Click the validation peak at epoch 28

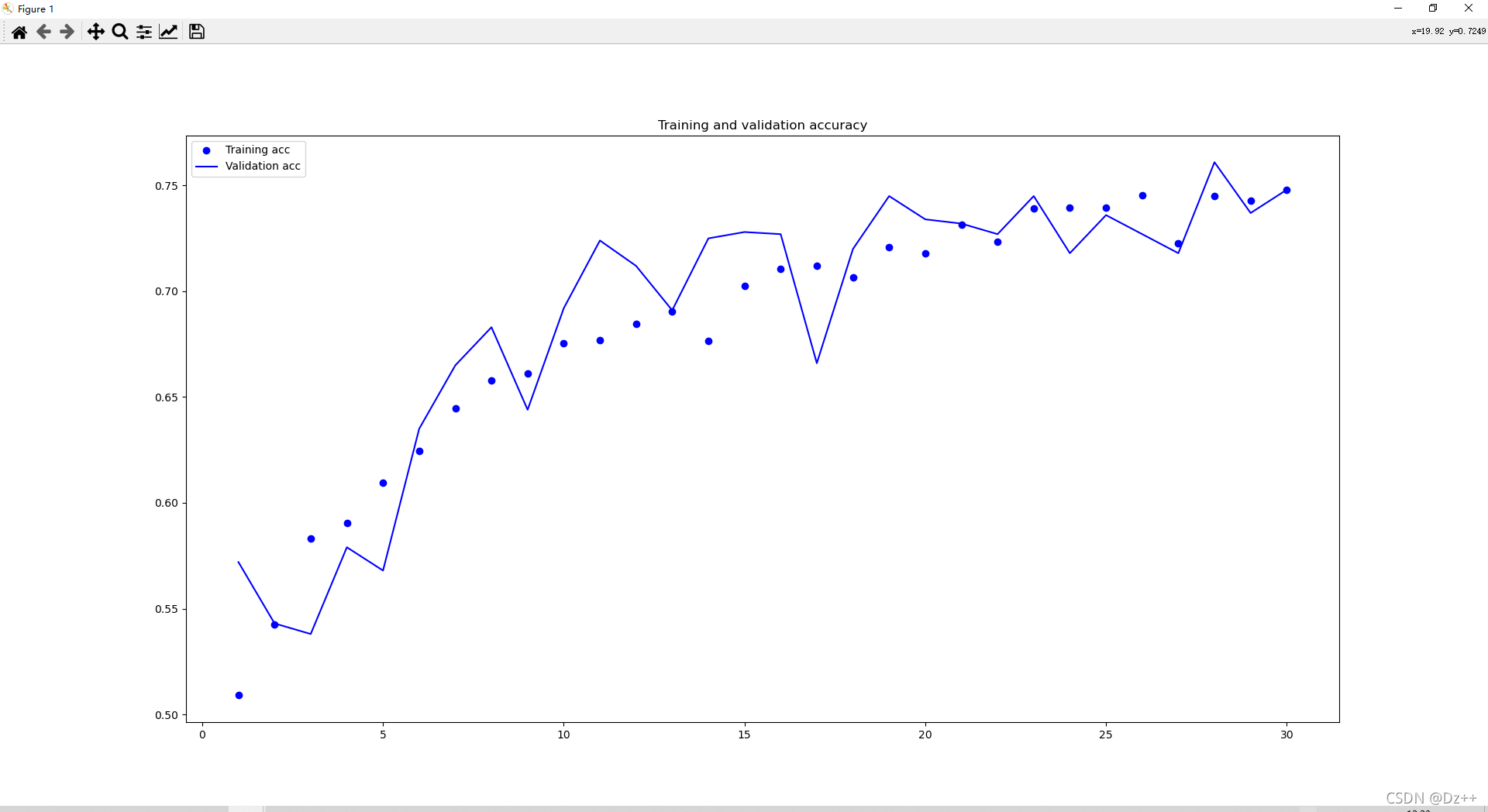coord(1214,163)
